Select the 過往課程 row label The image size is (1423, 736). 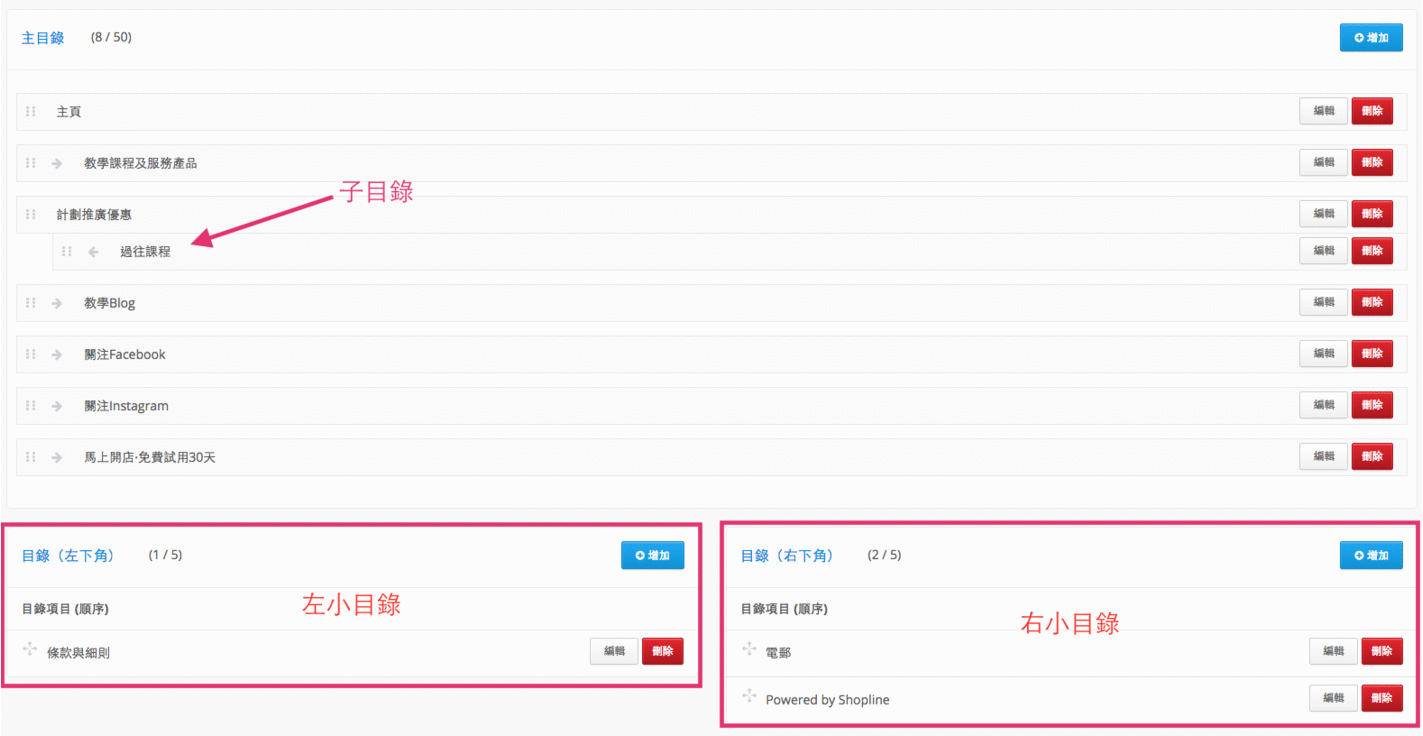point(145,252)
